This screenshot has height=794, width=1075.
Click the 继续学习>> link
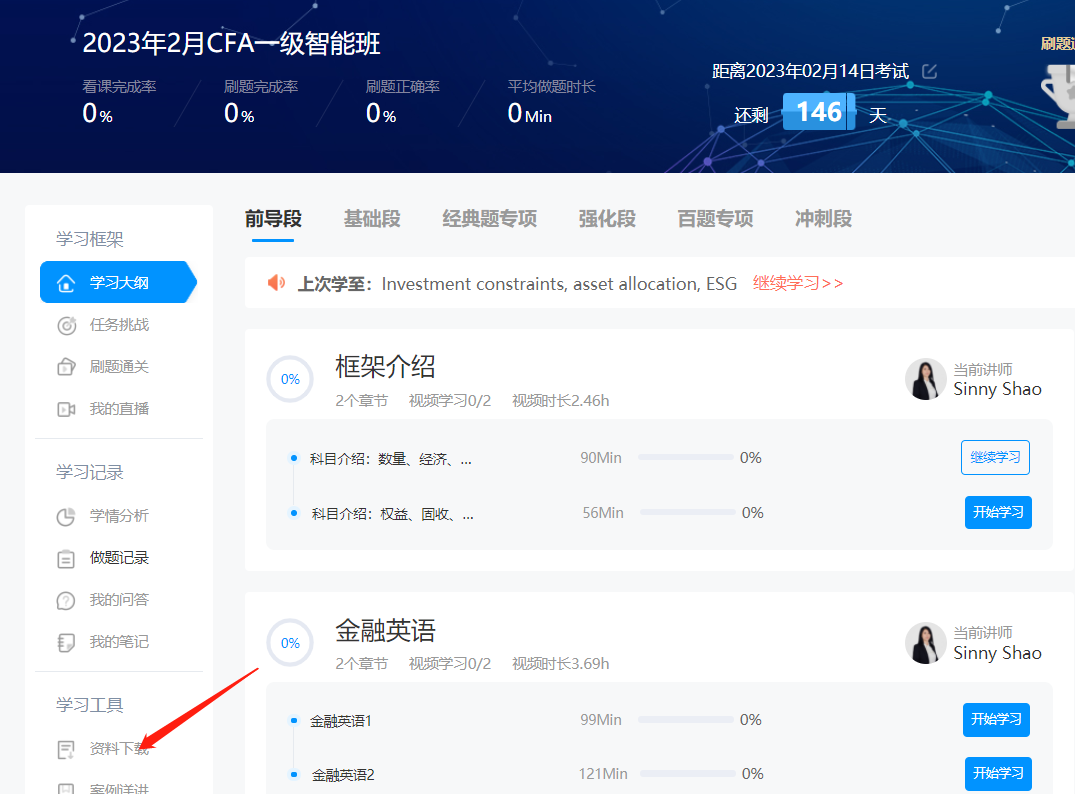797,283
